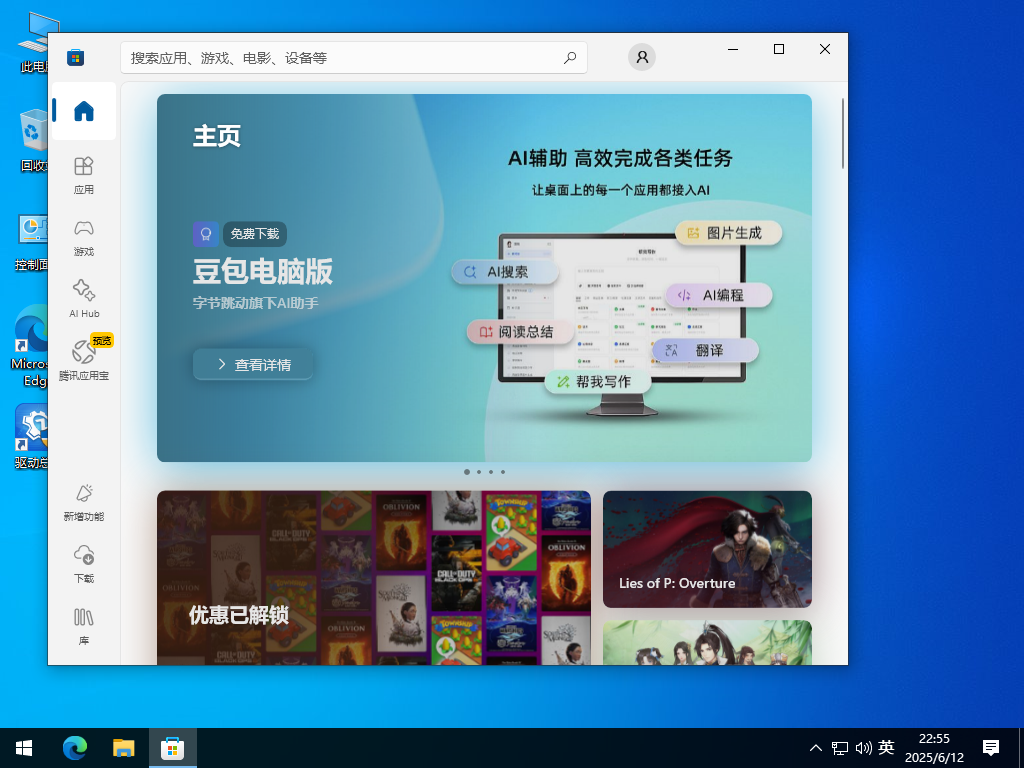The image size is (1024, 768).
Task: Click the Microsoft Store logo in the title bar
Action: 75,58
